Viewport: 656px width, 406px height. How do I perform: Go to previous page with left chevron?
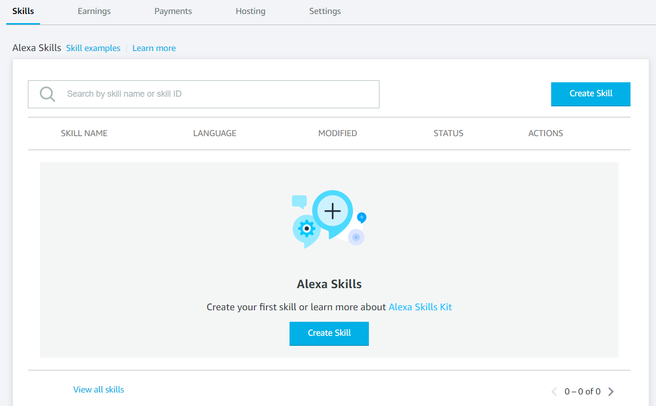click(x=554, y=392)
